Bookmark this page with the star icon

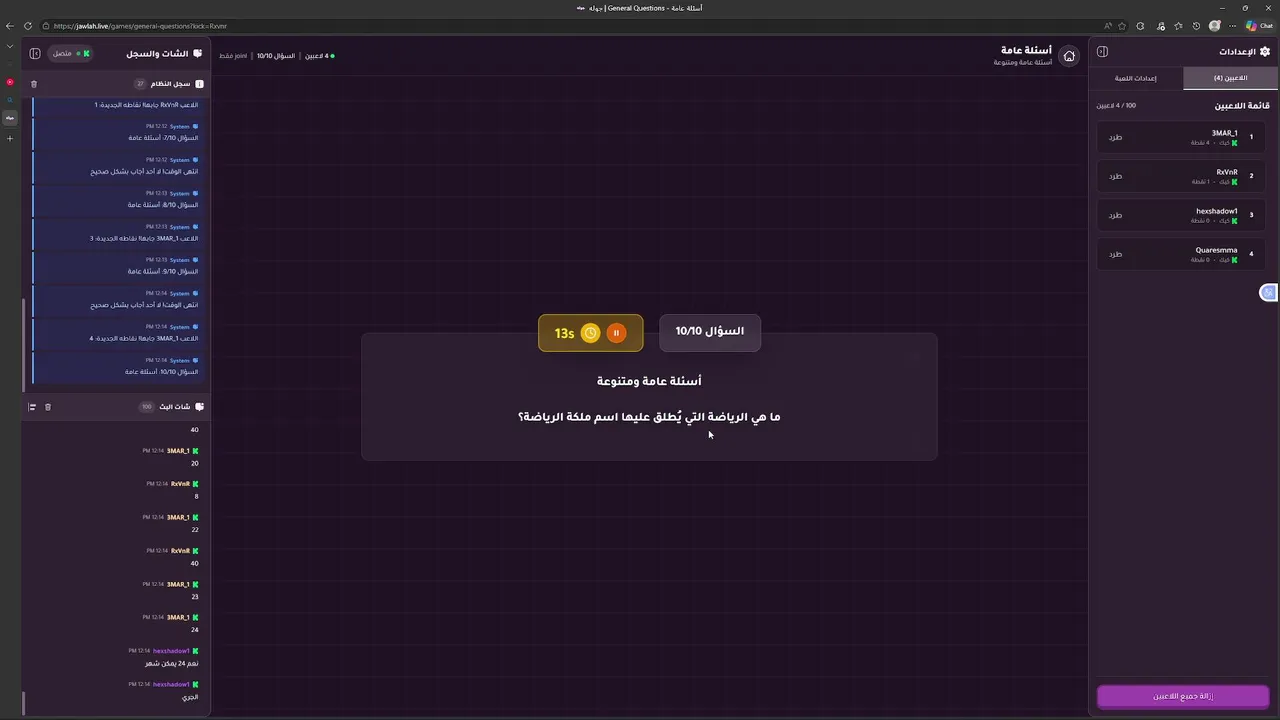pos(1123,26)
